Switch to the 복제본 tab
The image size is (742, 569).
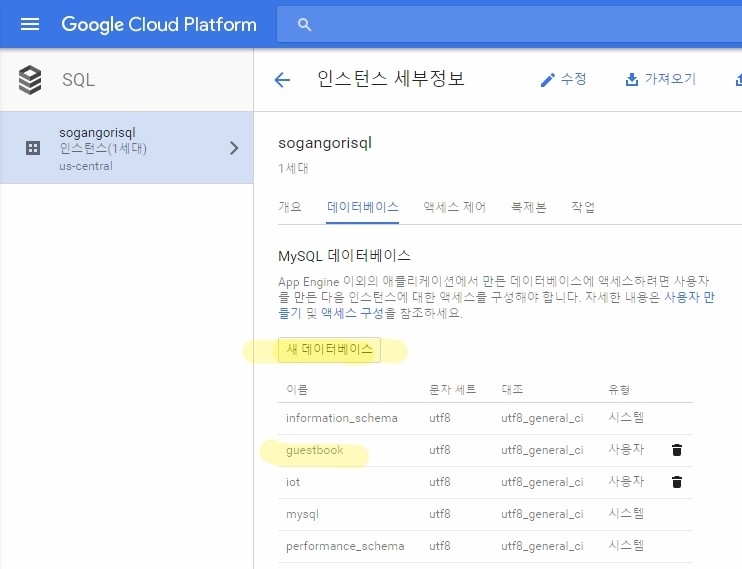point(529,207)
